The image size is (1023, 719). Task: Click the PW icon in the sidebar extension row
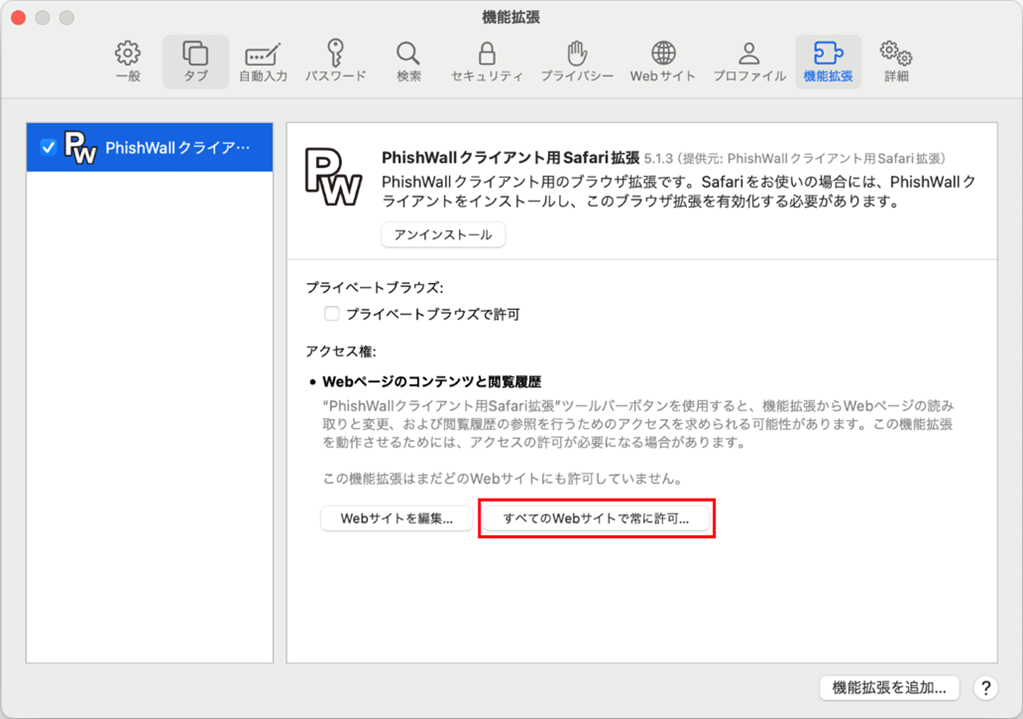point(80,147)
